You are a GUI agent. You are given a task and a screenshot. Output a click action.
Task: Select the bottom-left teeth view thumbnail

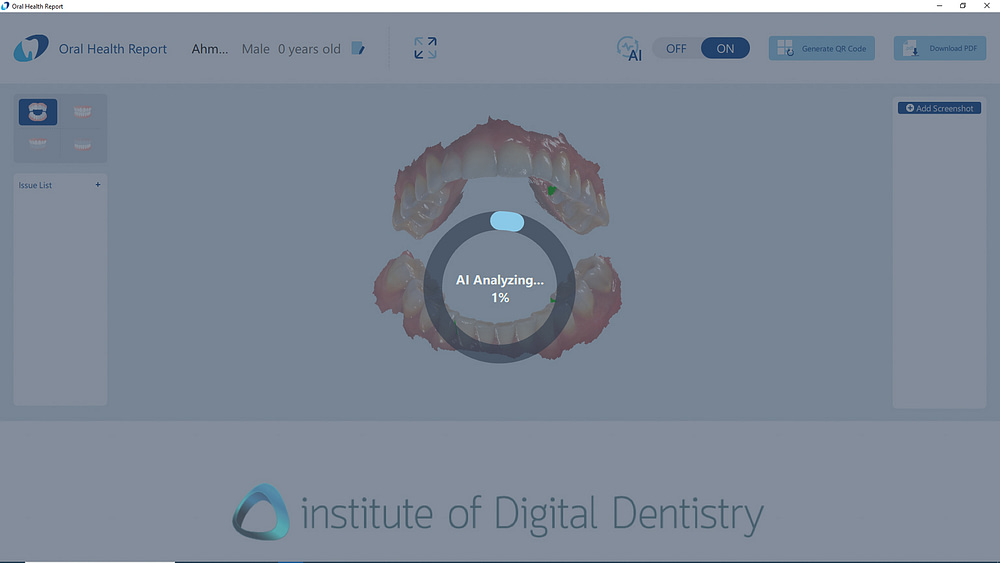38,145
